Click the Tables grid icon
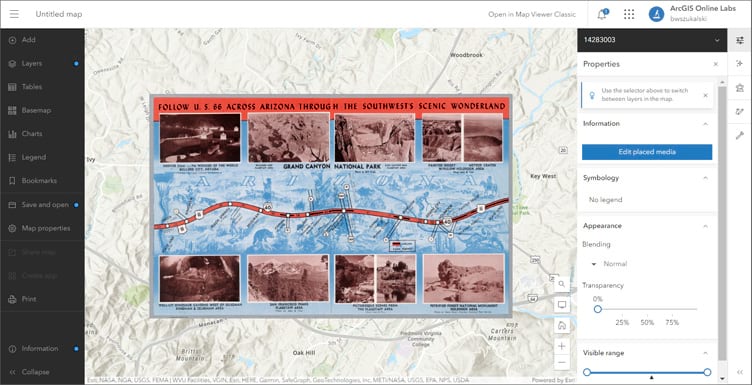This screenshot has height=385, width=752. point(12,87)
